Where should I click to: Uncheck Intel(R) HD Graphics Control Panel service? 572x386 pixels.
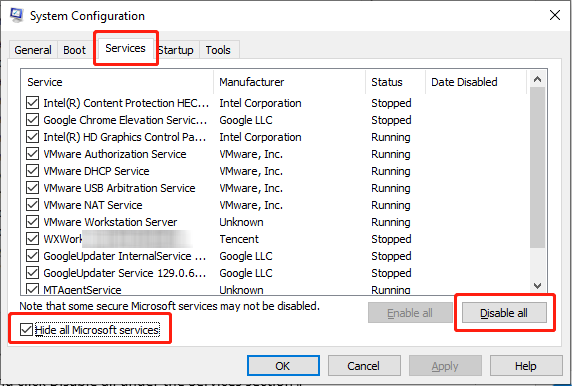coord(32,137)
